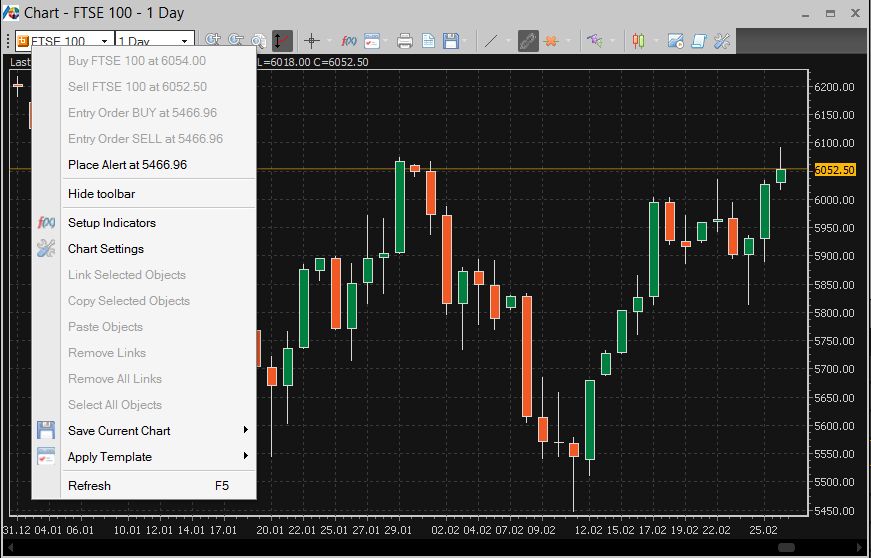Click the template icon beside Apply Template
The image size is (871, 558).
click(x=46, y=456)
